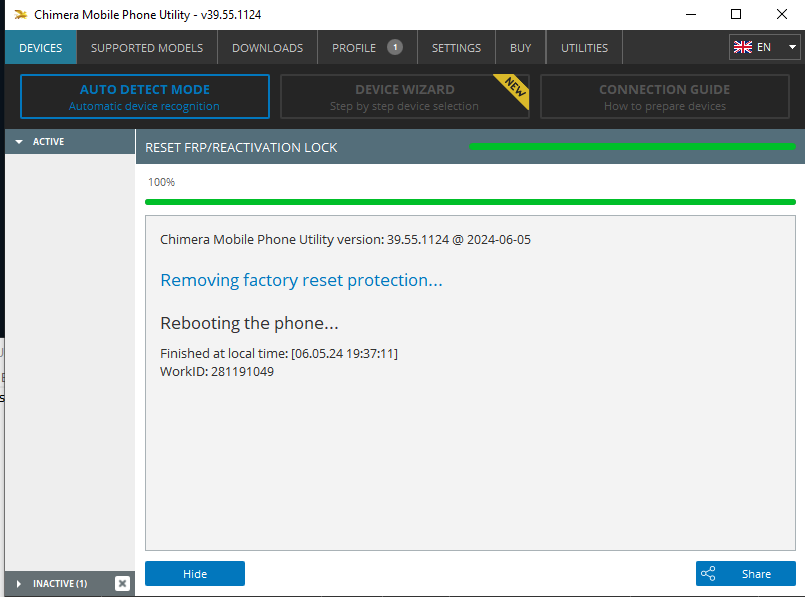Screen dimensions: 805x597
Task: Switch to the Supported Models tab
Action: click(x=147, y=48)
